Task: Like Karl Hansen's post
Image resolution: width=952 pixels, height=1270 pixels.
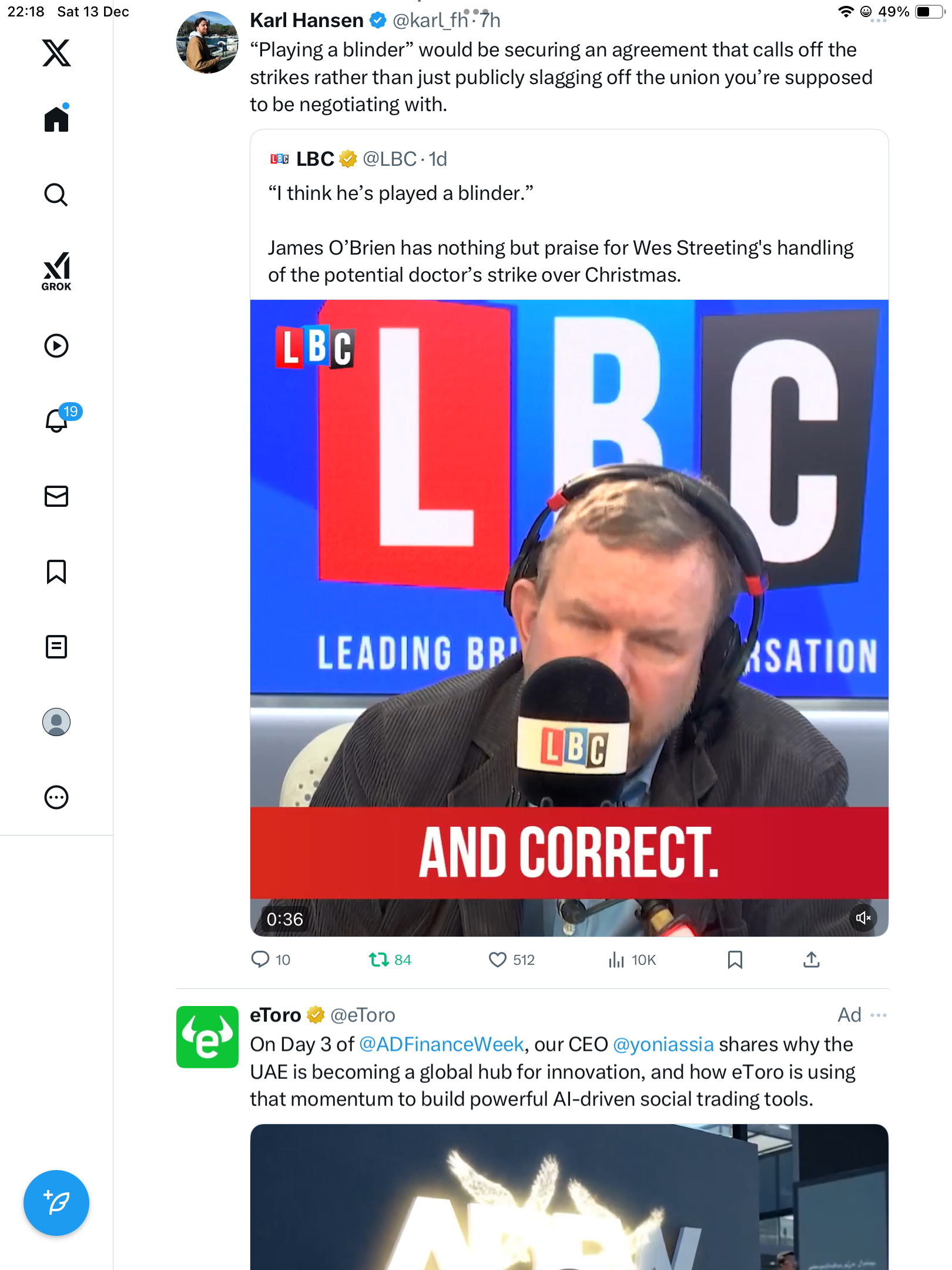Action: (498, 960)
